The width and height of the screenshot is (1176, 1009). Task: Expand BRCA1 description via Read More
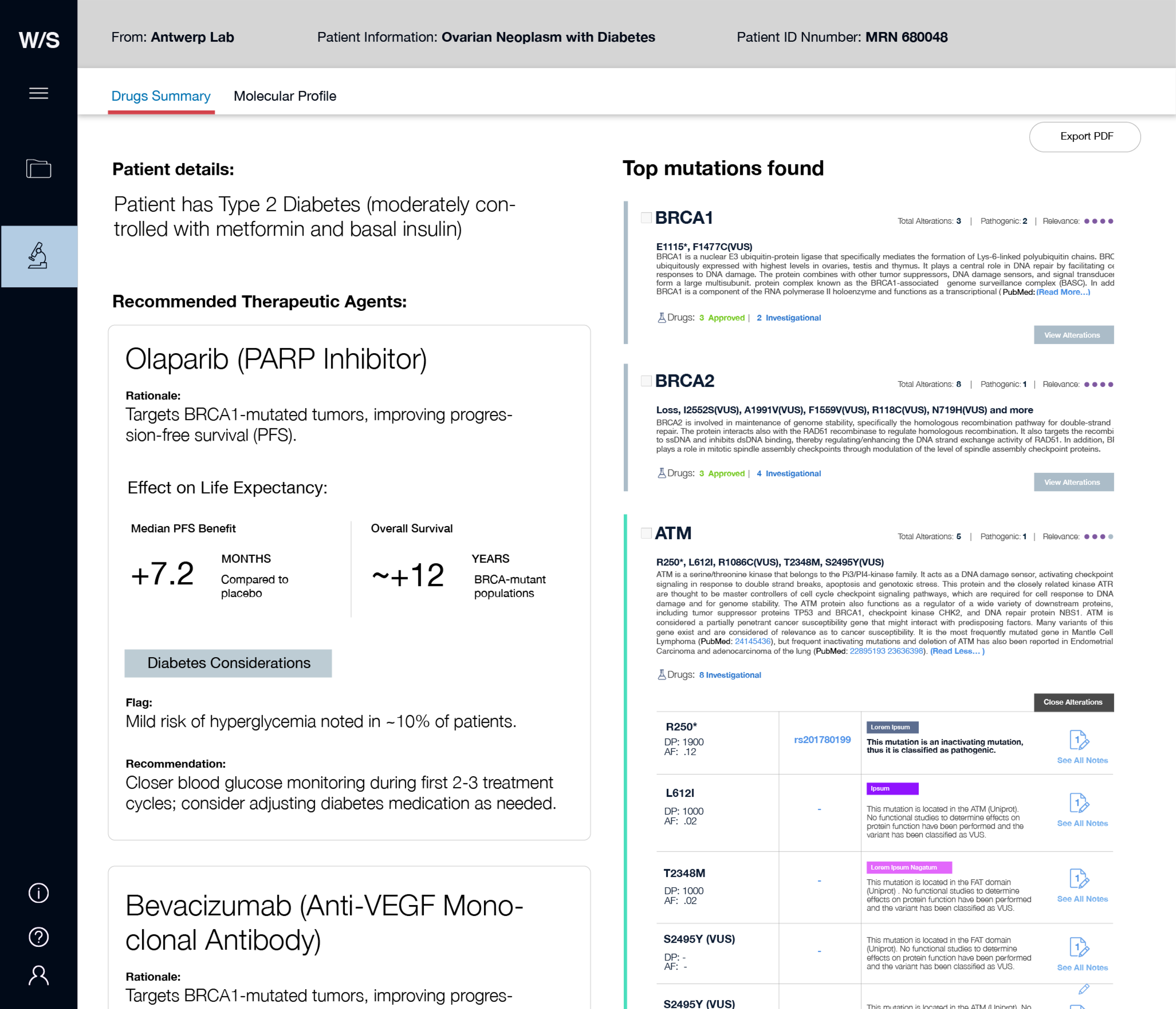click(1063, 292)
